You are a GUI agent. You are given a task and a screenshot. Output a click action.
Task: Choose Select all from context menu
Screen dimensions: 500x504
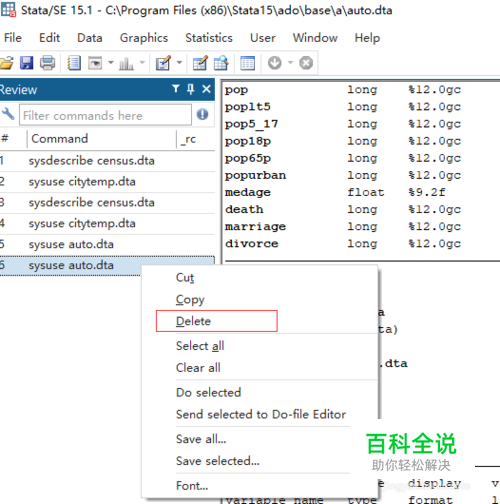[x=260, y=346]
